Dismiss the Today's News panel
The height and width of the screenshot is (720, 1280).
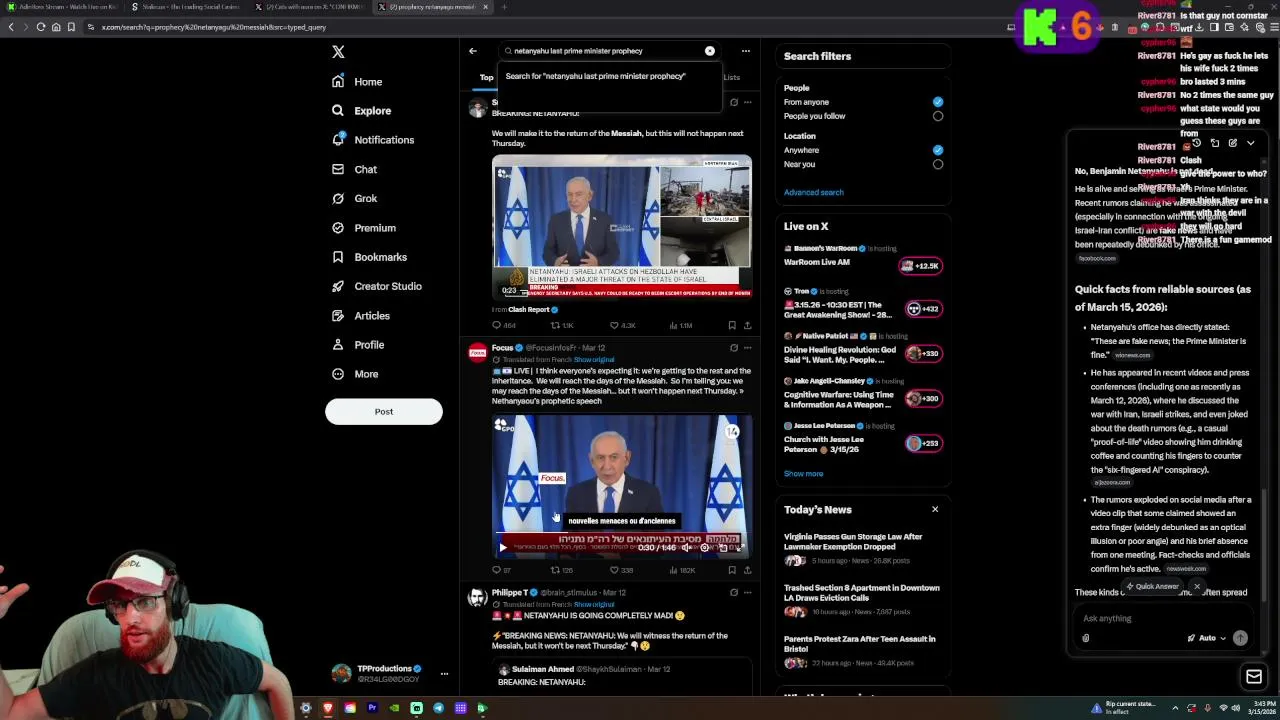(935, 510)
